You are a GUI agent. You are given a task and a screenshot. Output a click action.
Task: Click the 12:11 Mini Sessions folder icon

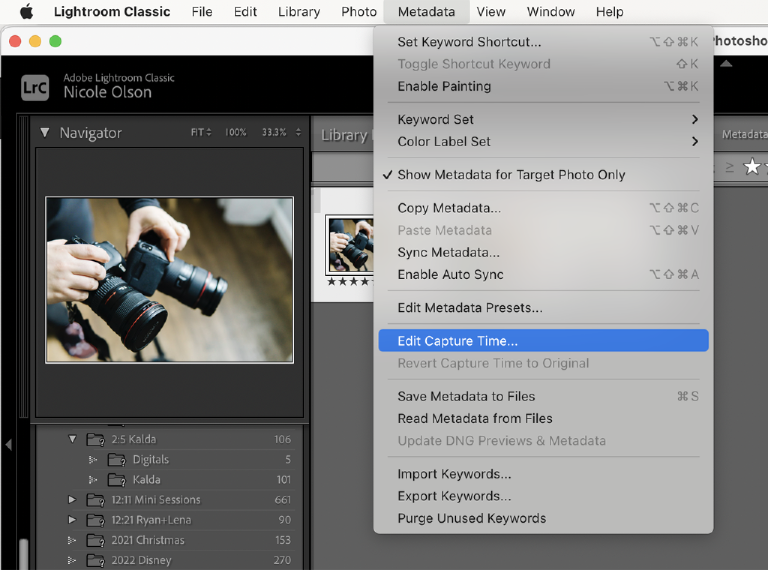(96, 500)
